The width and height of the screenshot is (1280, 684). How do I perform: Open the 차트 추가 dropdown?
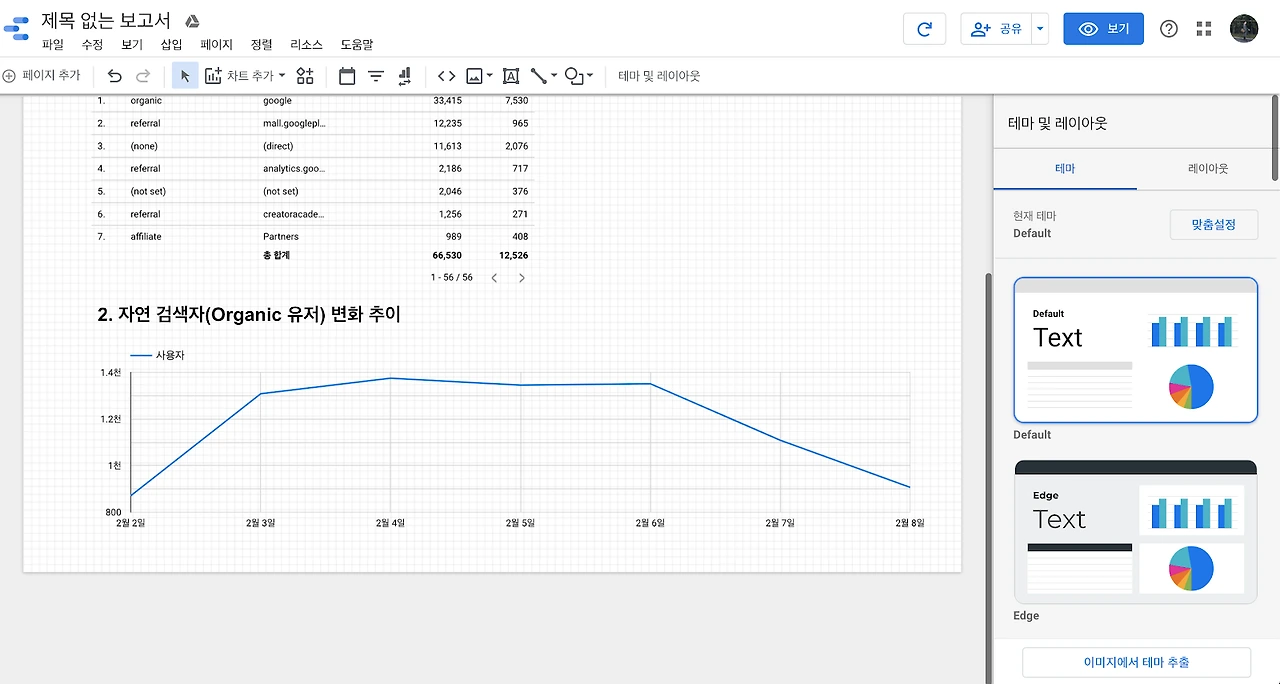tap(245, 76)
